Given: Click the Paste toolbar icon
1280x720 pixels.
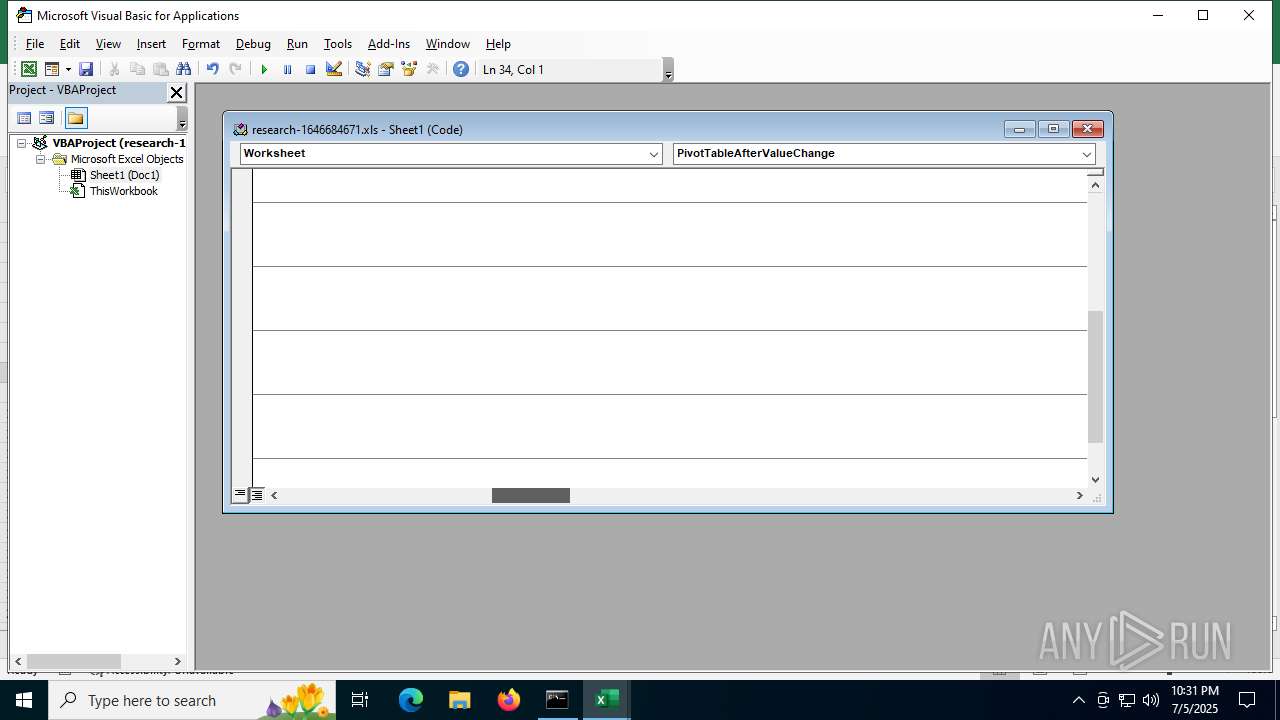Looking at the screenshot, I should 160,69.
